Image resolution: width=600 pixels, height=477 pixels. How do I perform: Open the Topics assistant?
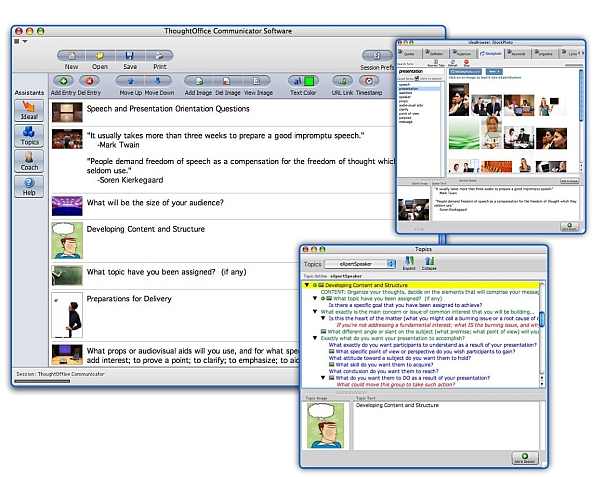(29, 136)
